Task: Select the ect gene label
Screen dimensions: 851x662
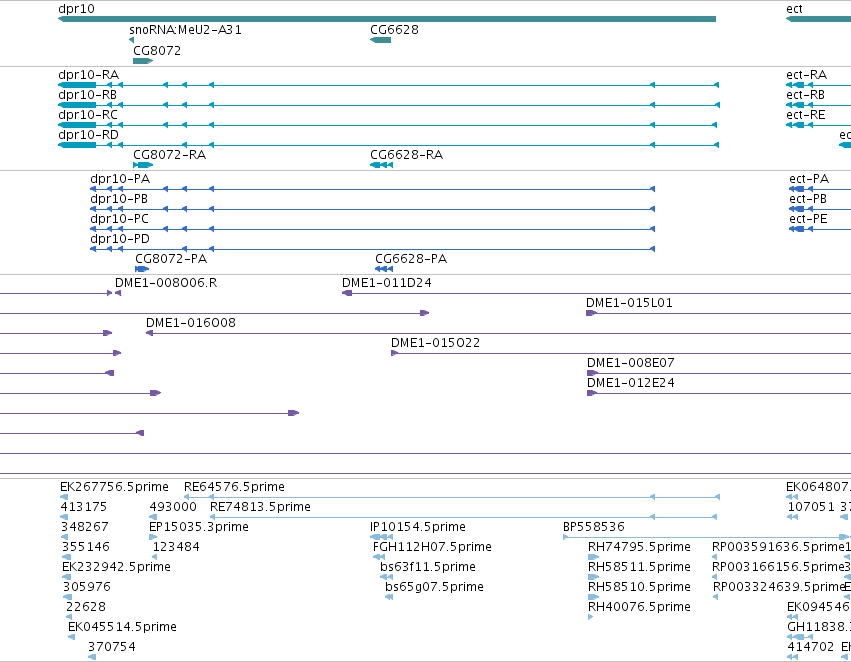Action: (794, 9)
